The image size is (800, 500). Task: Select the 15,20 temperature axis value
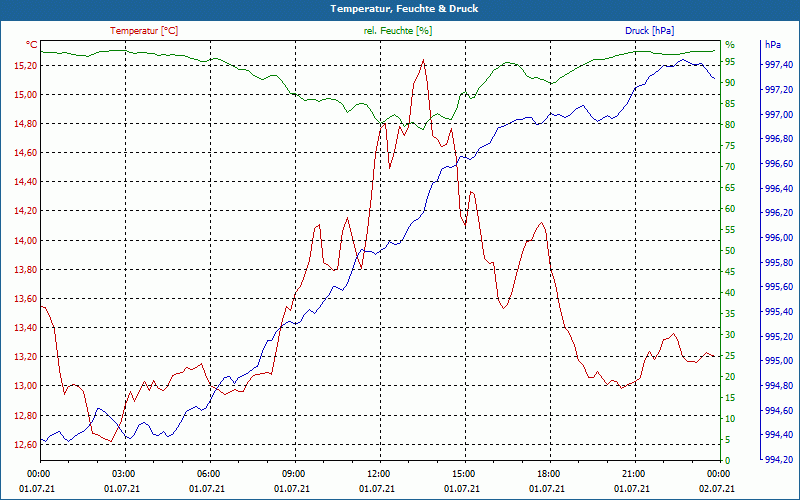pos(26,65)
